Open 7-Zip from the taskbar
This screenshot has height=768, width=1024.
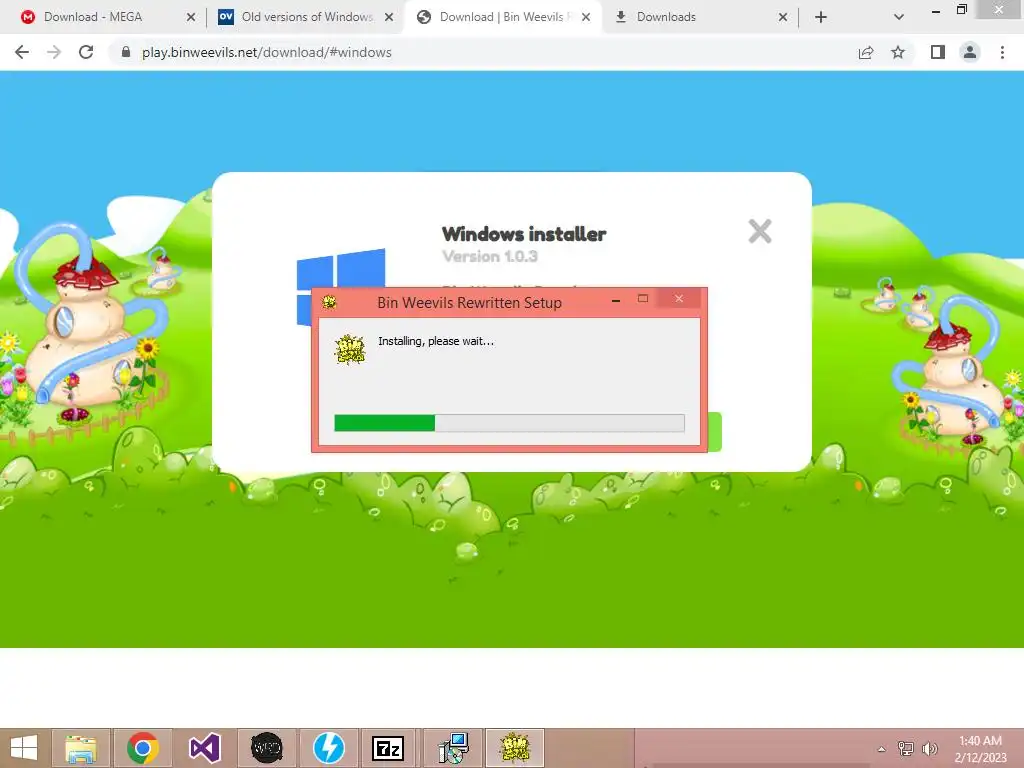[388, 748]
